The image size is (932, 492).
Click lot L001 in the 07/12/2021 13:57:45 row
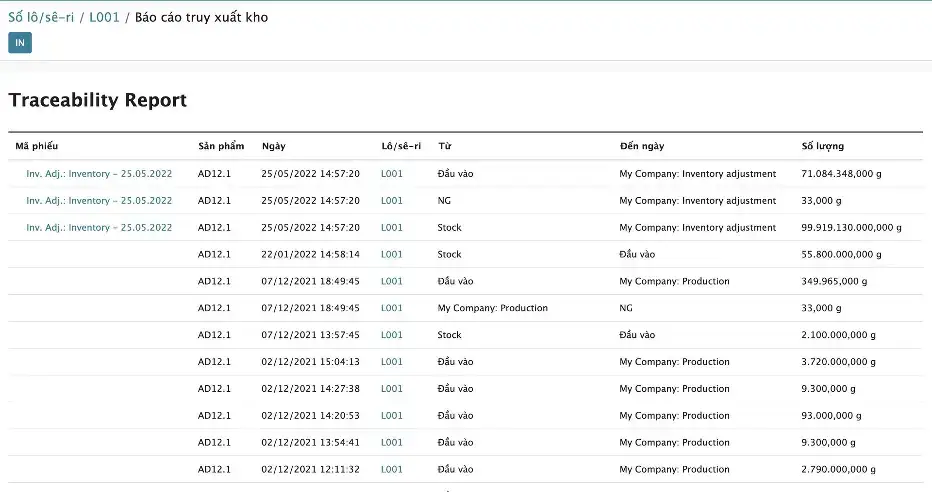click(391, 335)
